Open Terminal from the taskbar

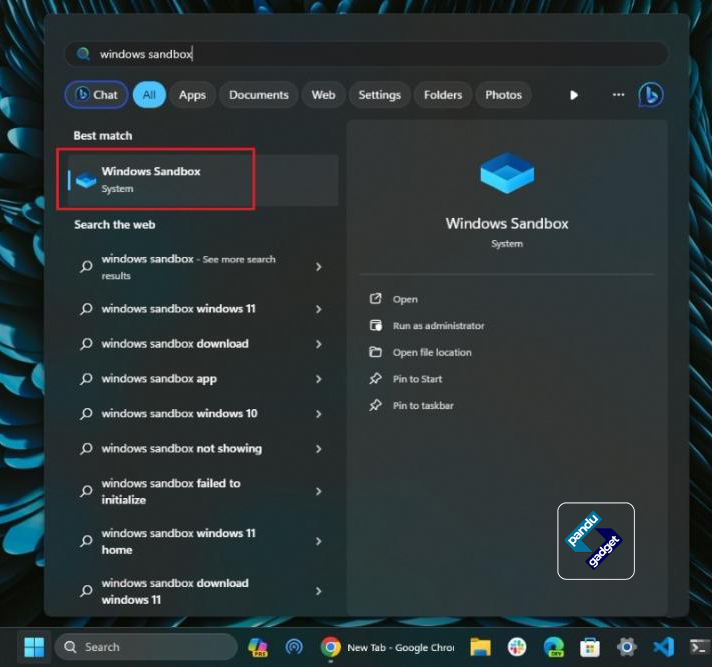tap(700, 647)
